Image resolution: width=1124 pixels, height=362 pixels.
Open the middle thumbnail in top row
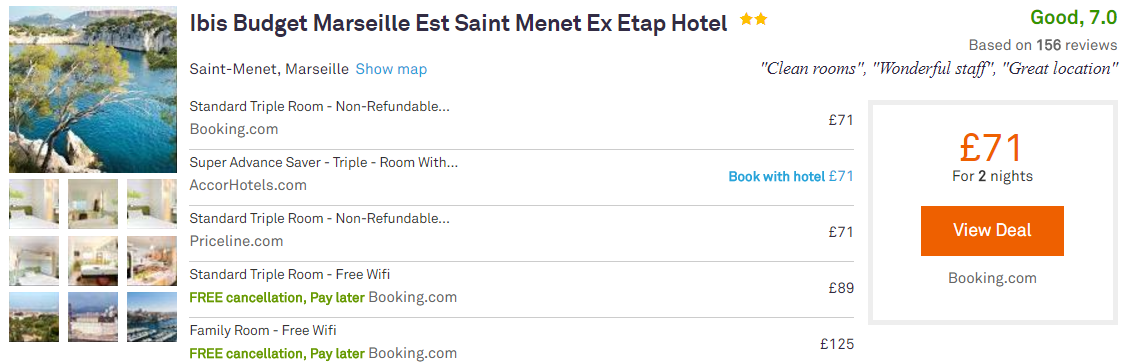(x=93, y=204)
